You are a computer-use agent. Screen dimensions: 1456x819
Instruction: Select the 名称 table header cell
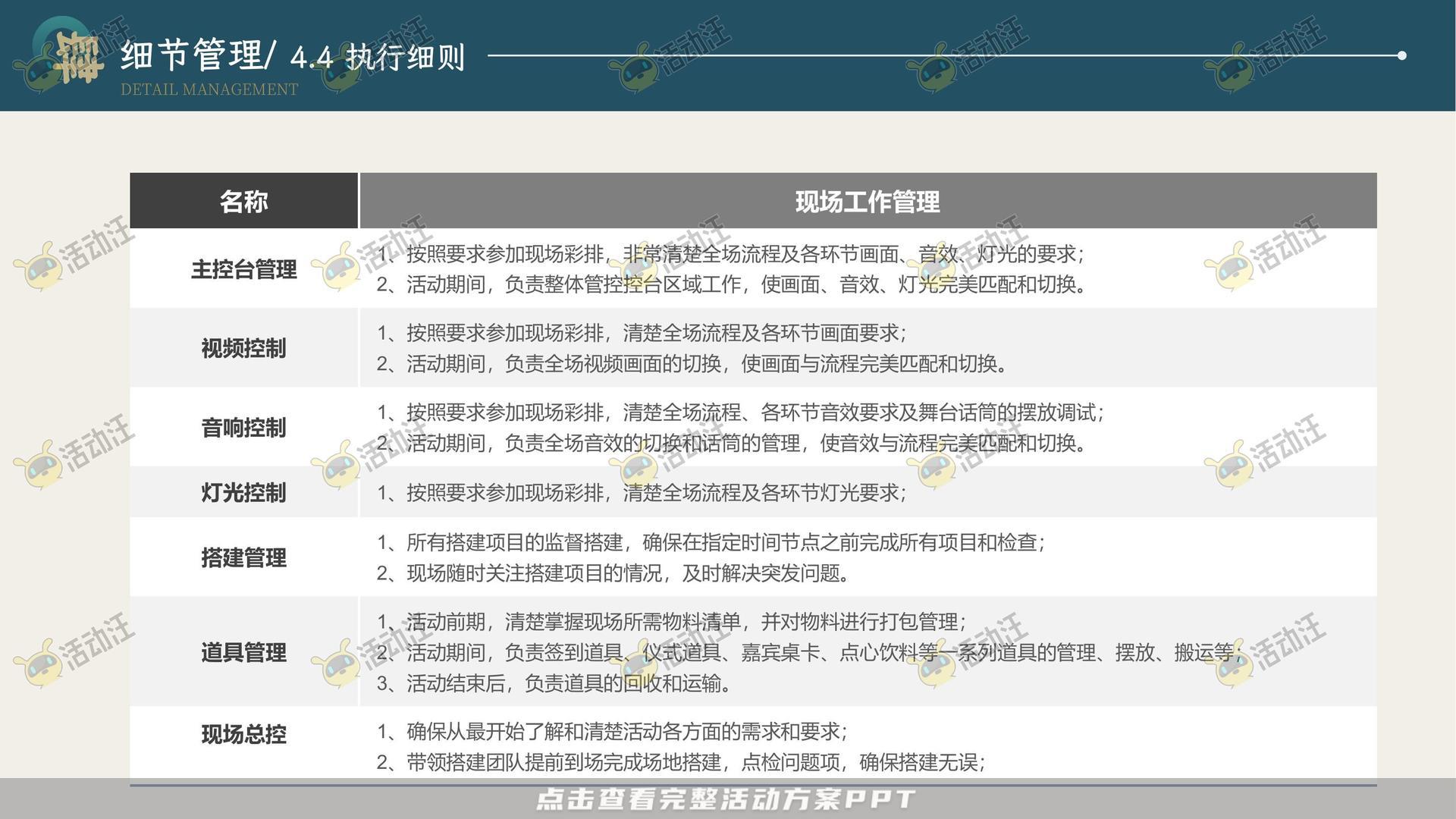tap(243, 201)
